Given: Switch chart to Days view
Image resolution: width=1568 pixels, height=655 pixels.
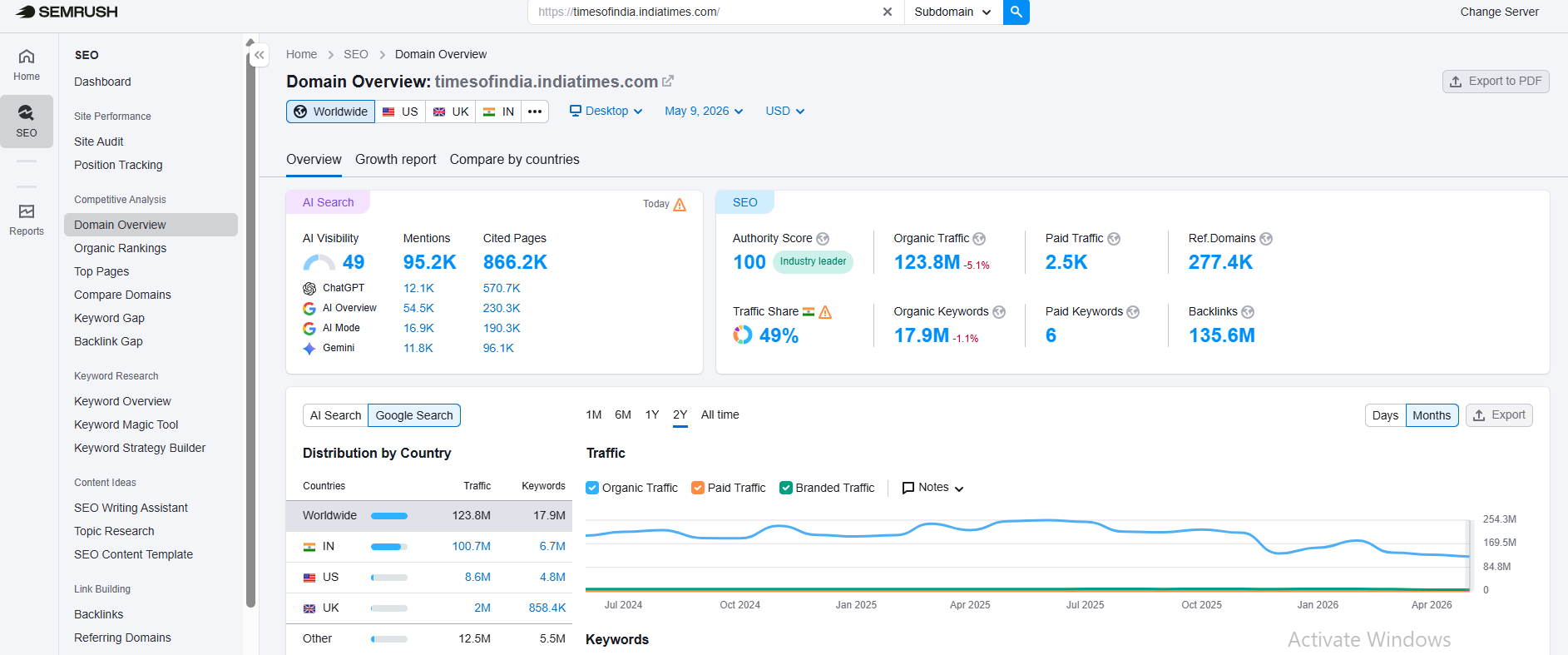Looking at the screenshot, I should click(1385, 415).
